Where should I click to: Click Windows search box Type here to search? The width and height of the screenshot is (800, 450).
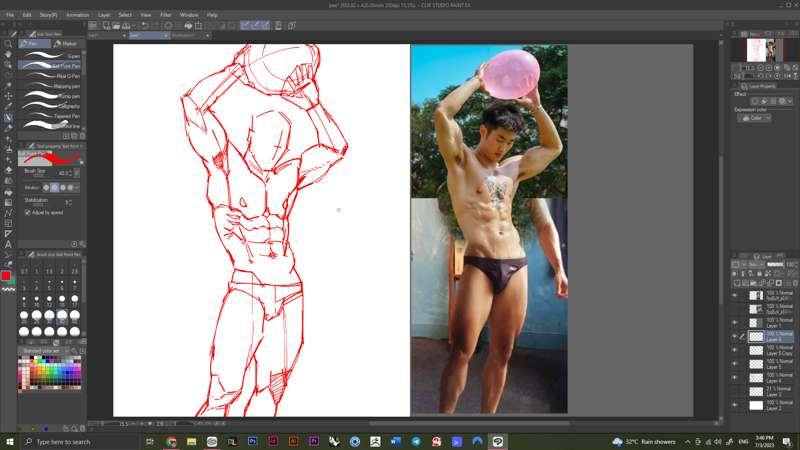[x=81, y=442]
